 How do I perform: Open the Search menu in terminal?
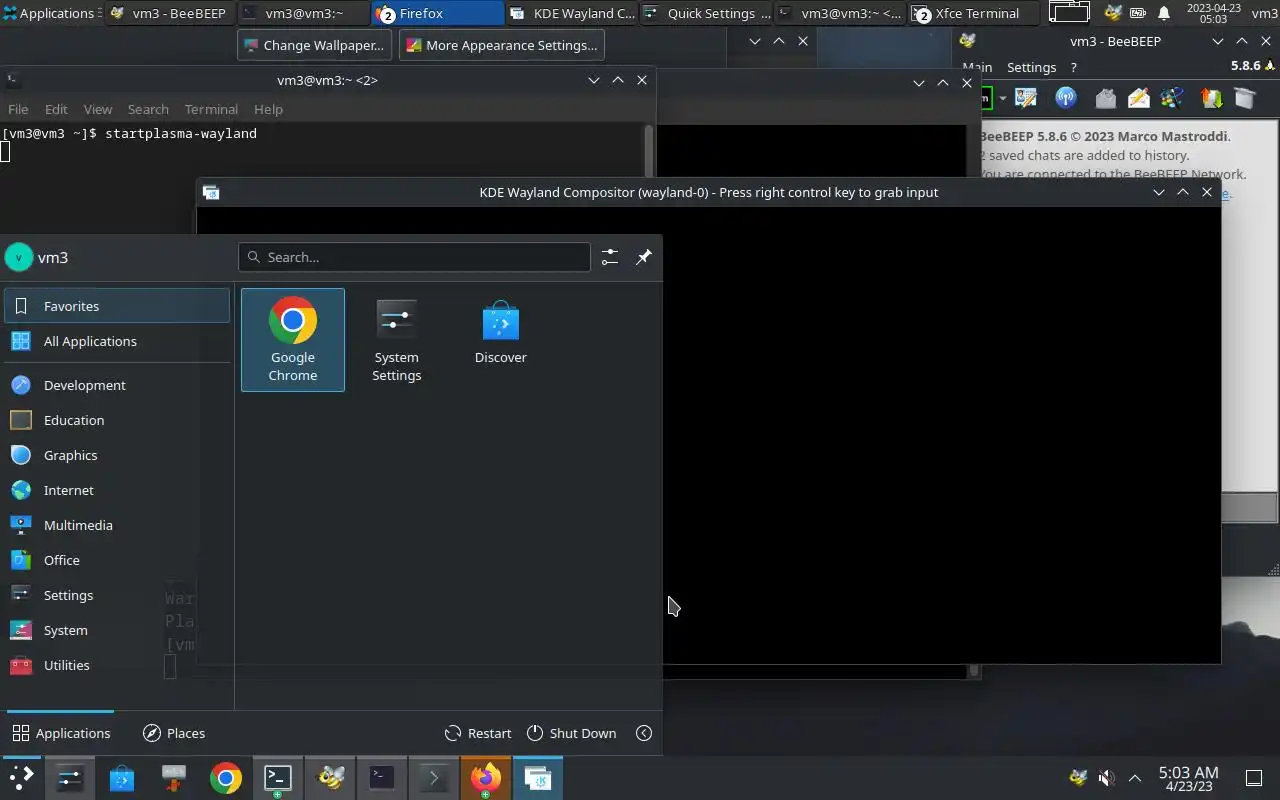point(148,109)
